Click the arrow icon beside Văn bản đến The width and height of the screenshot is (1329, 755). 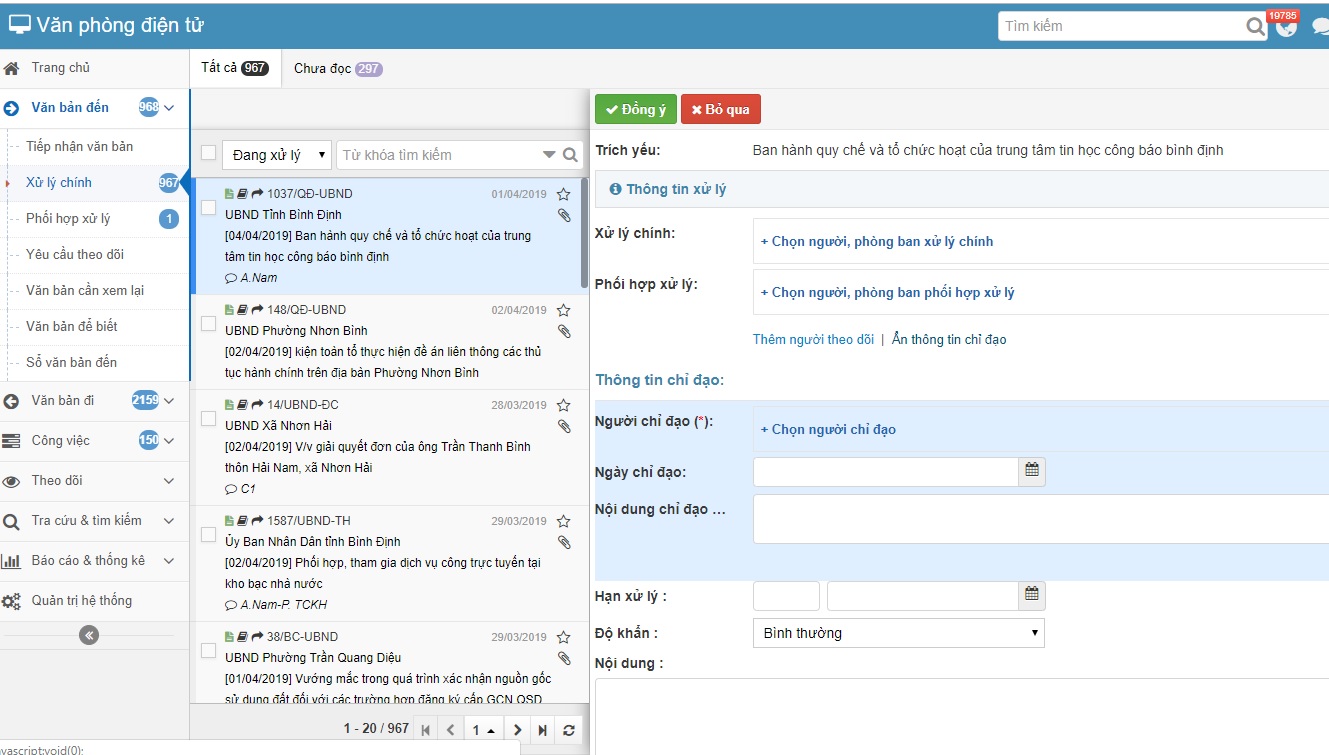11,108
